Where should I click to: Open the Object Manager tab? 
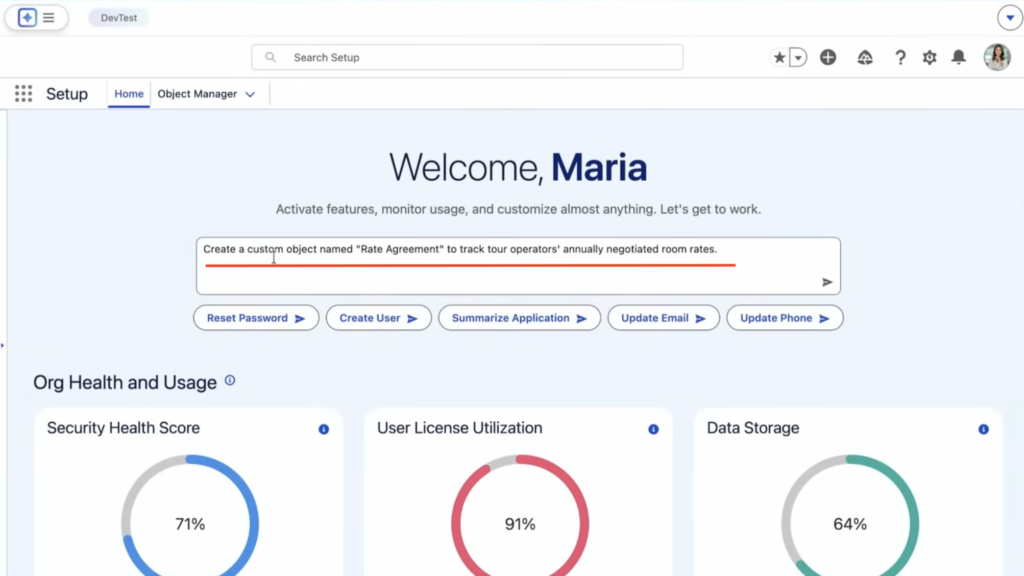coord(197,94)
